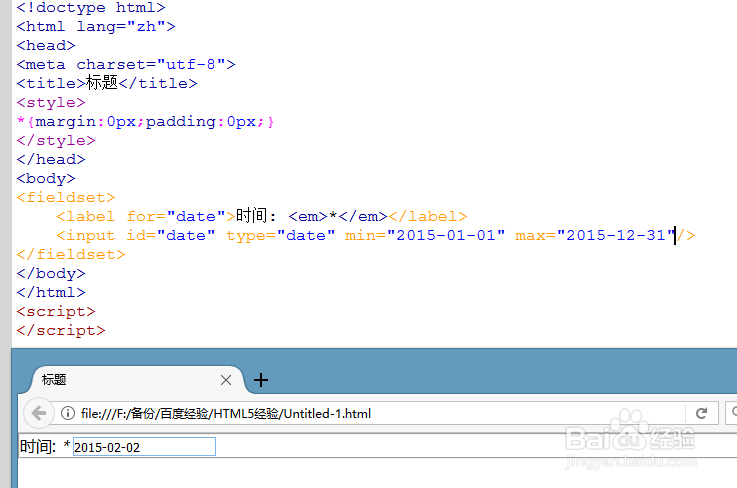
Task: Click the opening <head> tag line
Action: [x=46, y=45]
